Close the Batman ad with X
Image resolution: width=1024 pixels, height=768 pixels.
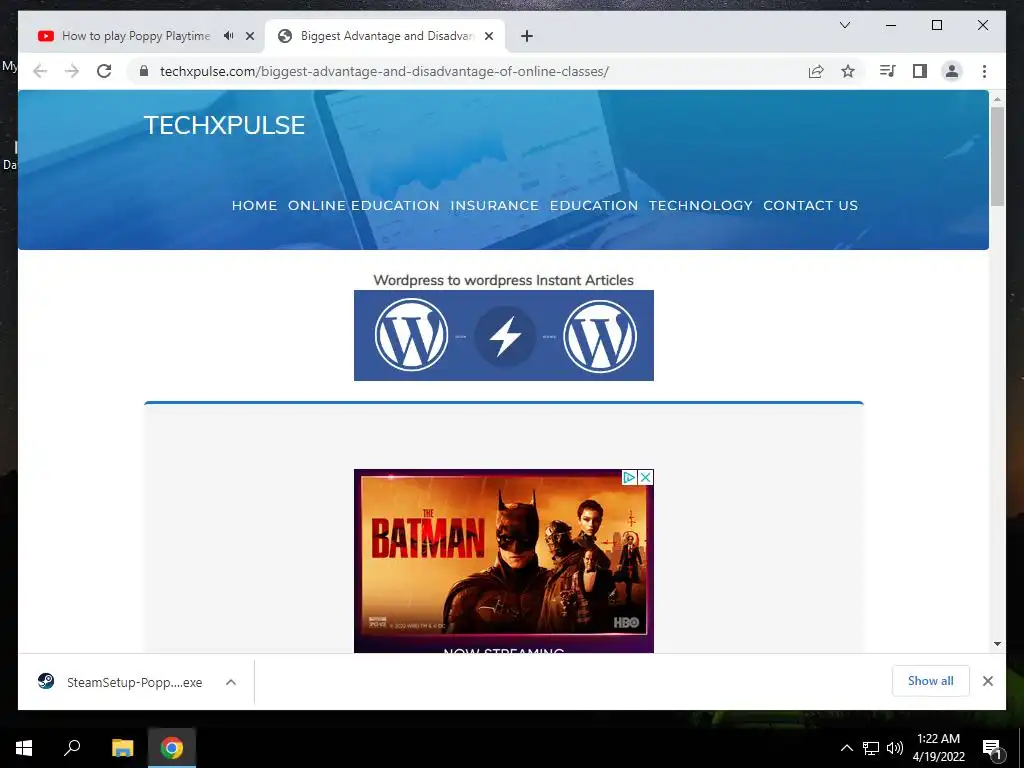click(645, 477)
